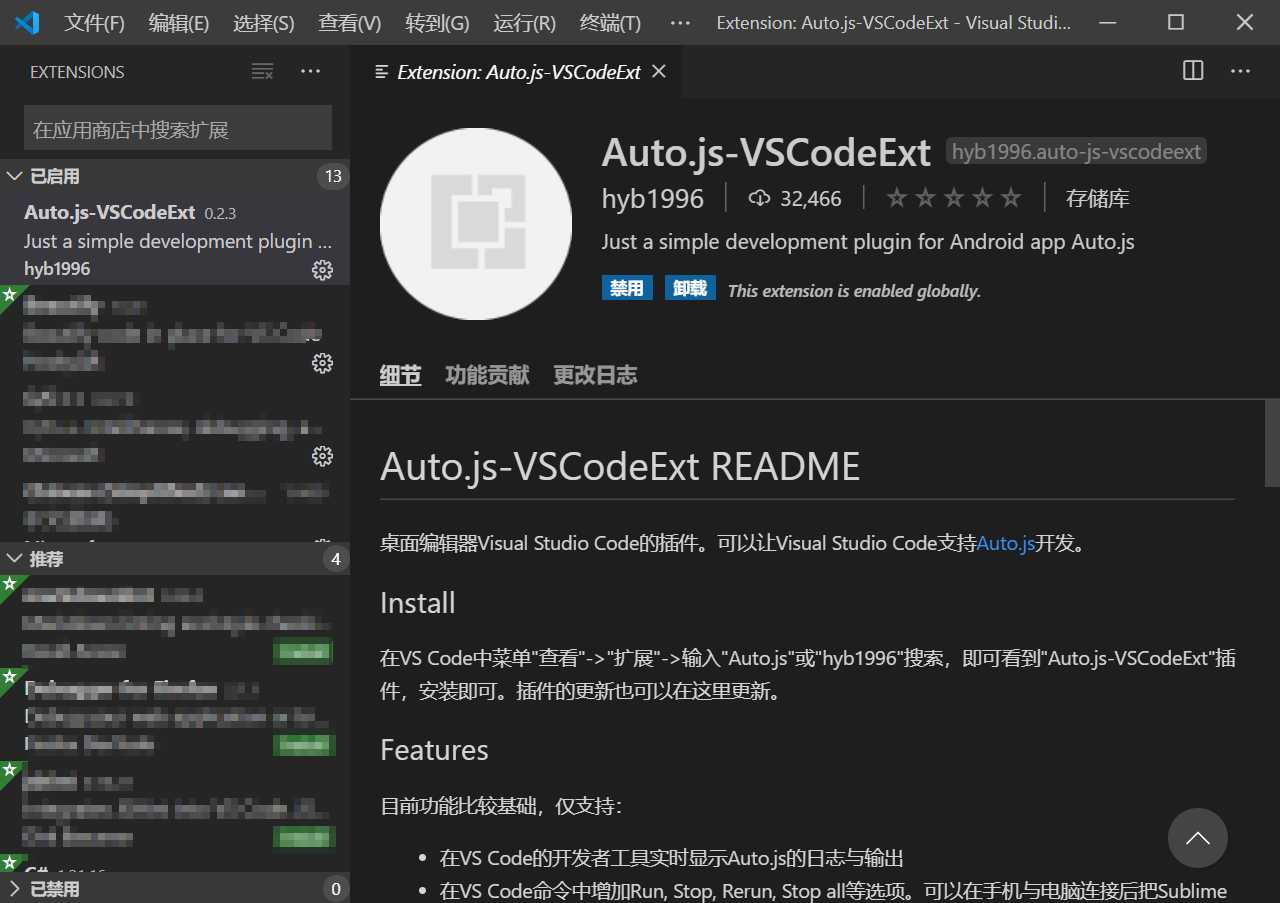This screenshot has height=903, width=1280.
Task: Click the 13 enabled extensions count badge
Action: (x=333, y=176)
